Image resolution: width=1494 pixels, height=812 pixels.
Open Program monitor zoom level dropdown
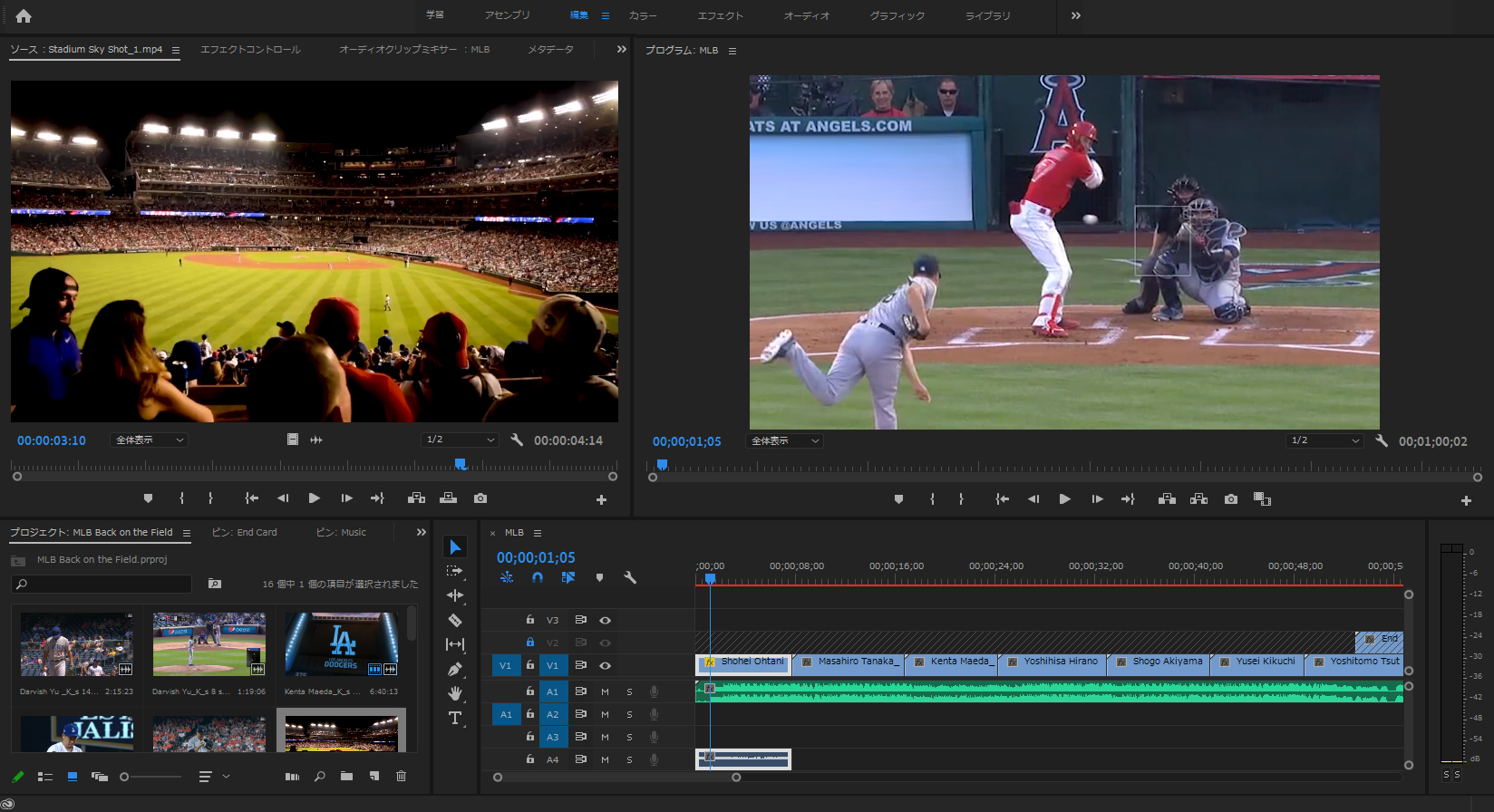785,440
